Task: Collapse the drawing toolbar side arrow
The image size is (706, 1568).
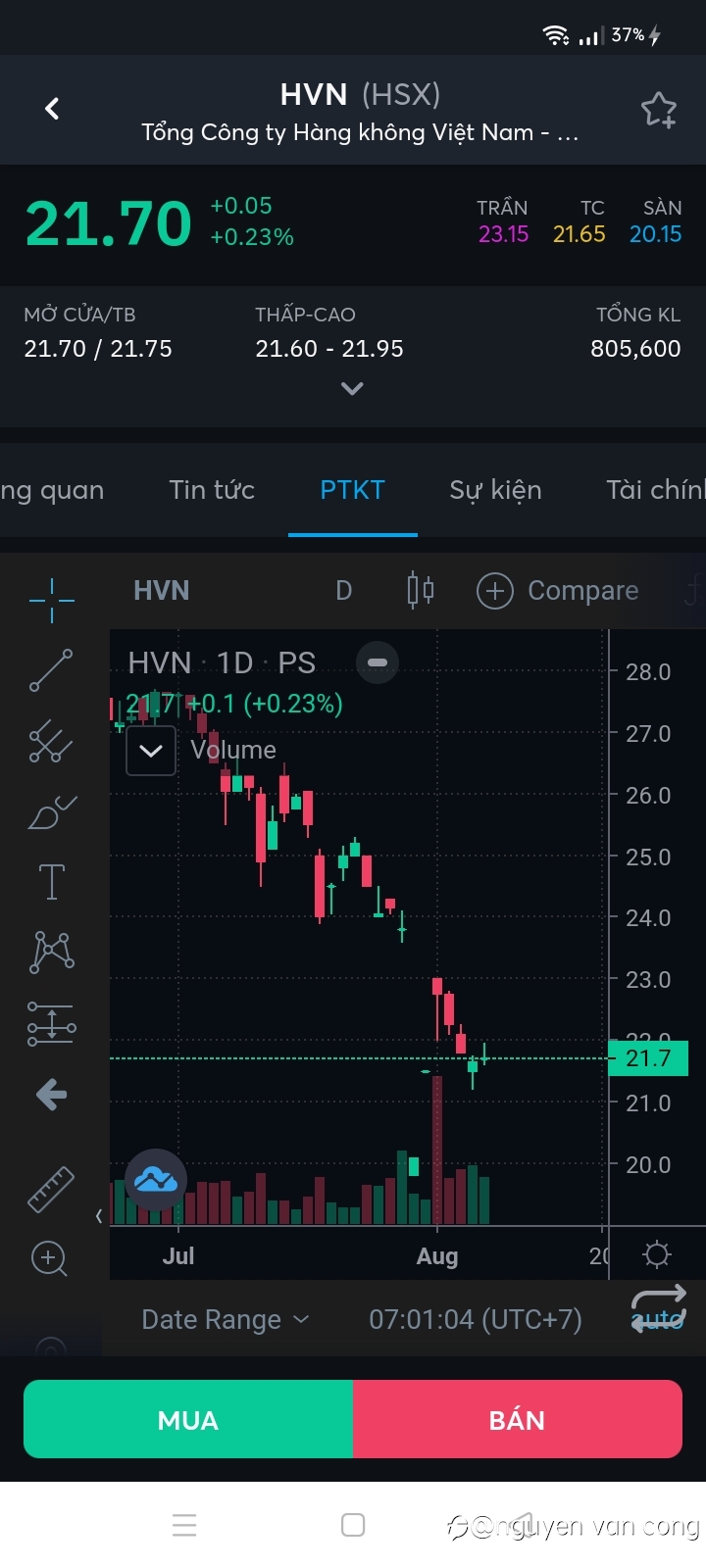Action: click(99, 1216)
